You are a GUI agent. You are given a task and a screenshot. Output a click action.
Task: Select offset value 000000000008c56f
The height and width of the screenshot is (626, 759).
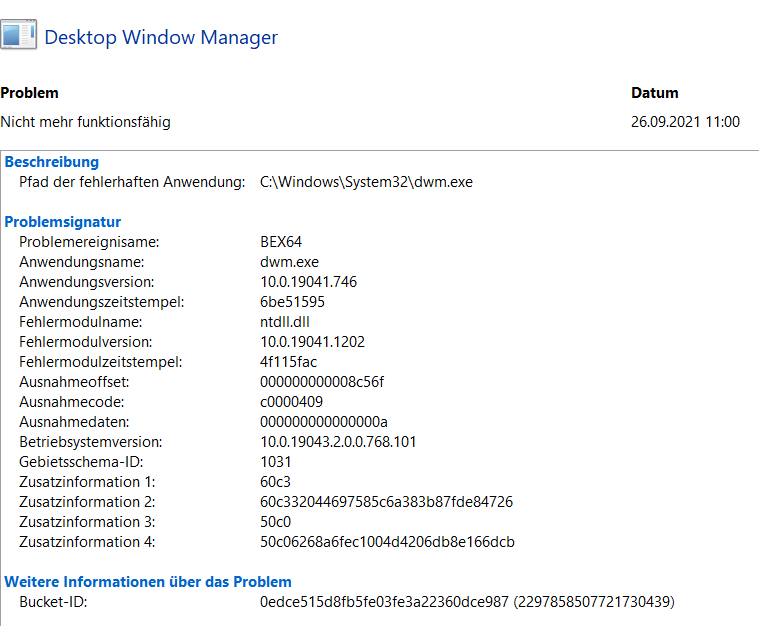click(x=322, y=382)
